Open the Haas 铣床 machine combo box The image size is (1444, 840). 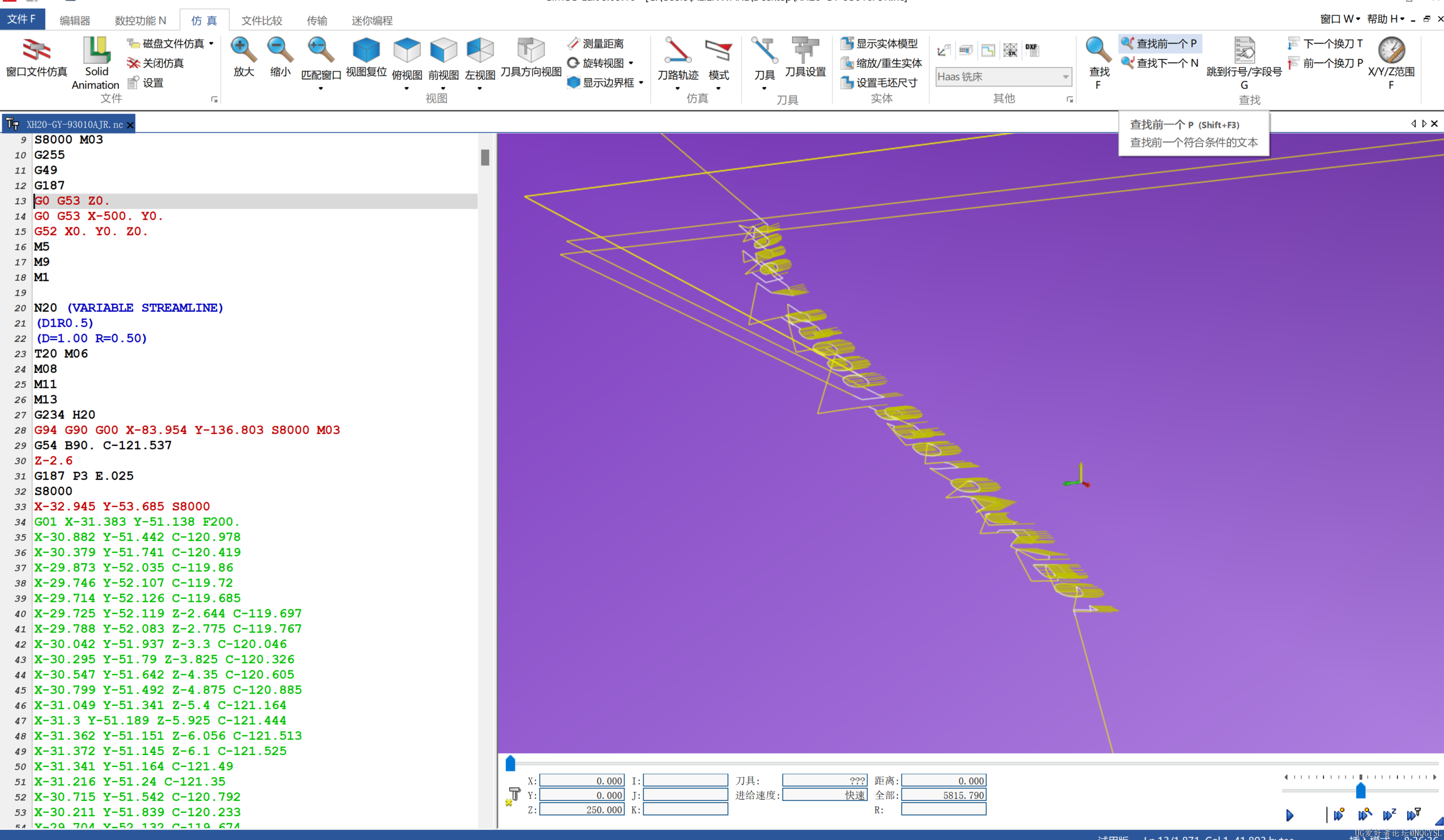pyautogui.click(x=1003, y=76)
